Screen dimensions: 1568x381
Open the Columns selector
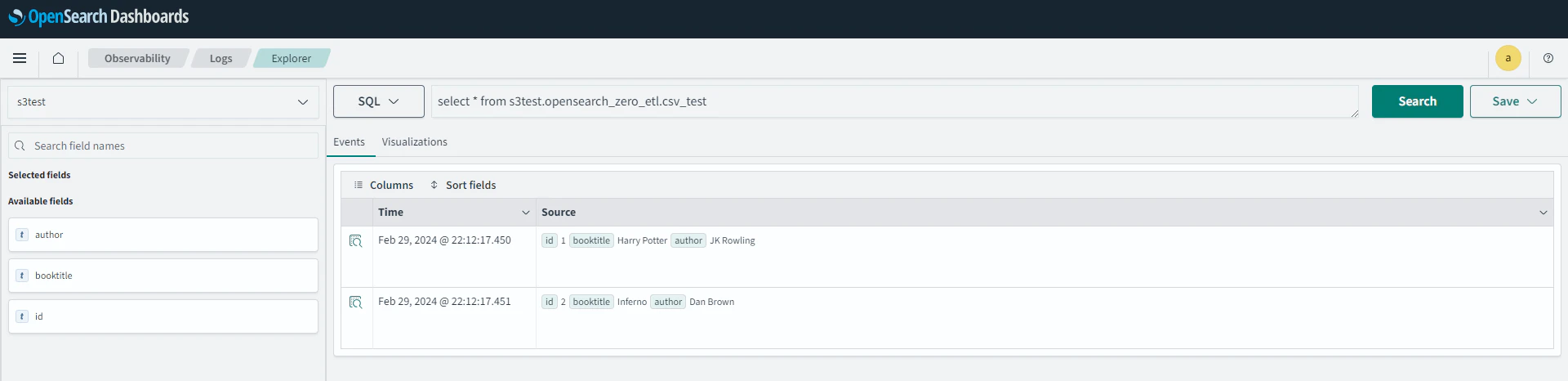(x=383, y=186)
